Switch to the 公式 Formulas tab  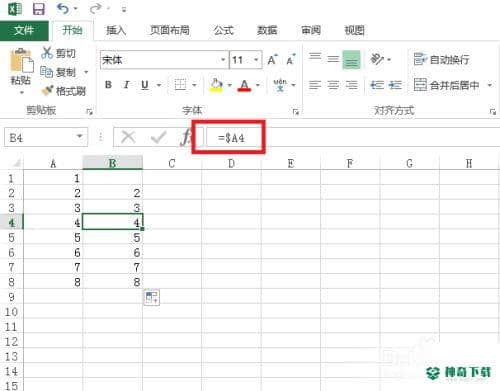pos(223,30)
